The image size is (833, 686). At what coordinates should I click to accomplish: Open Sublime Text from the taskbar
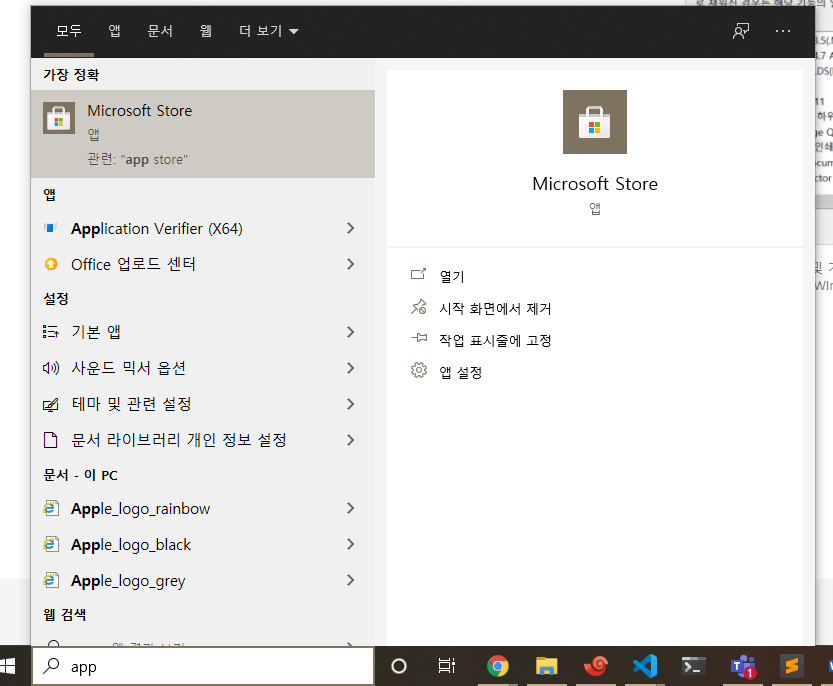point(792,666)
